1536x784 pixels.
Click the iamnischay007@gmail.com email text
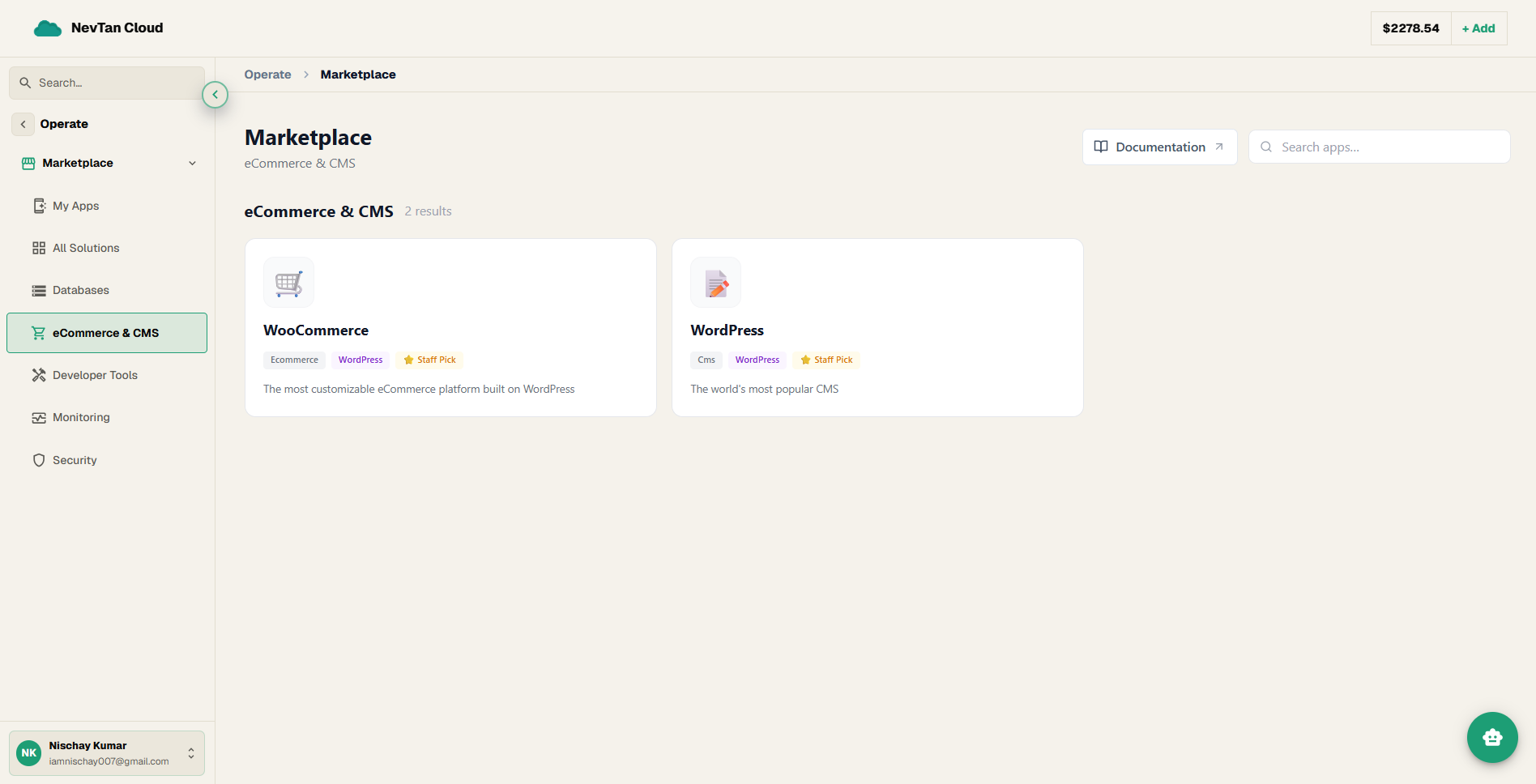[x=109, y=761]
